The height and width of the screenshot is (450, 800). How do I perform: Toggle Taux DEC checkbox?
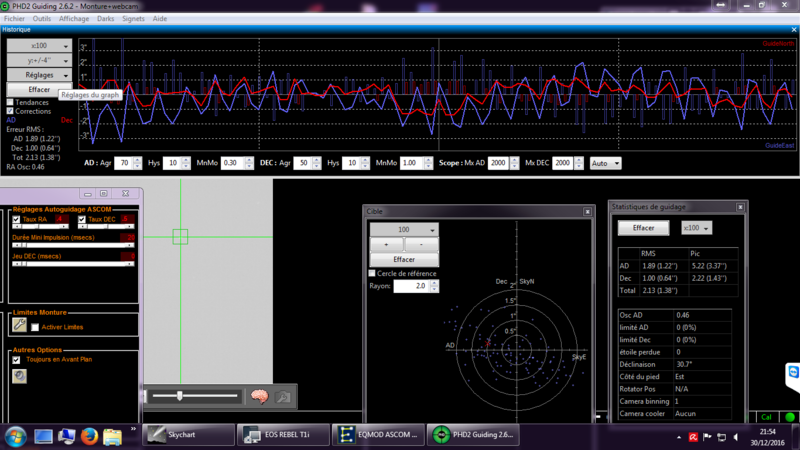(82, 219)
